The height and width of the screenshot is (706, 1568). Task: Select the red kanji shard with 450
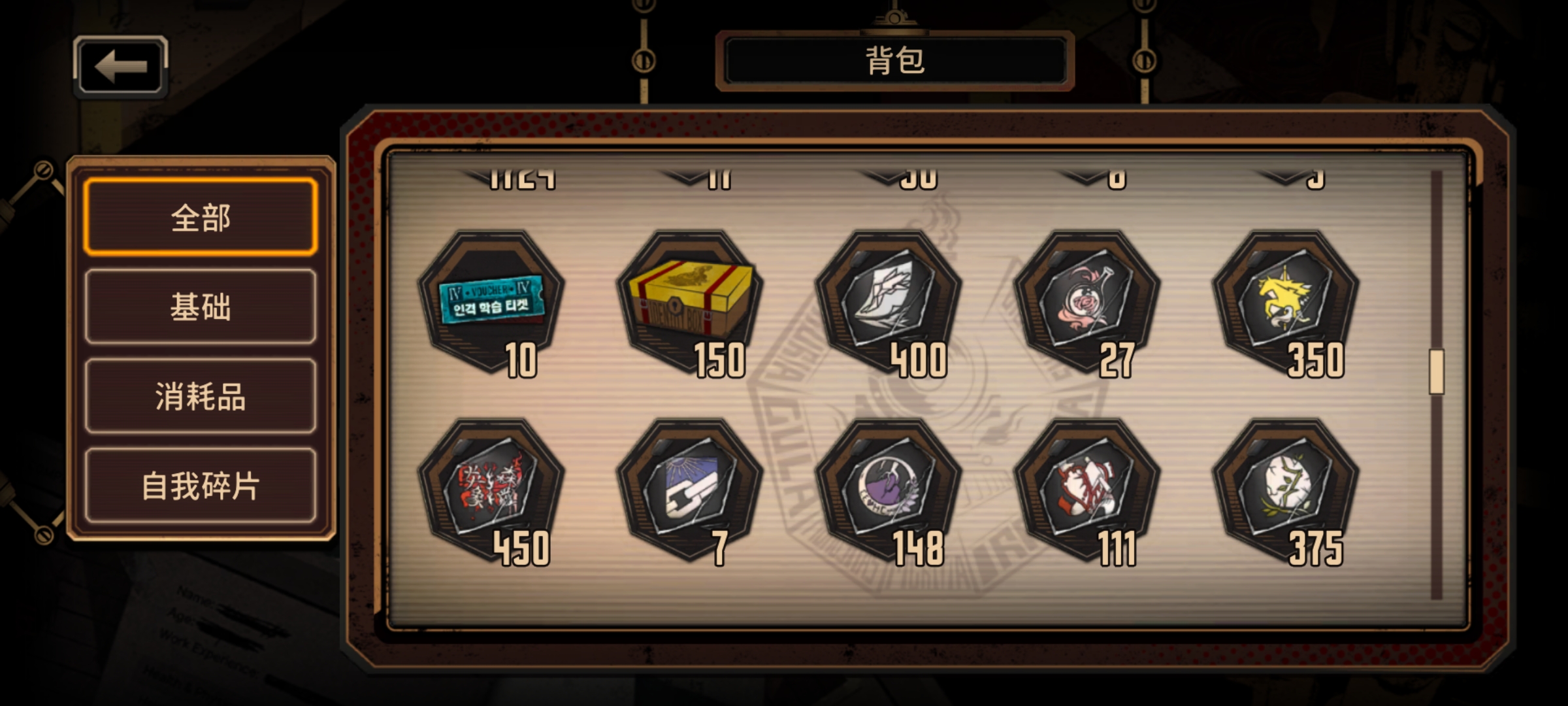(x=491, y=492)
